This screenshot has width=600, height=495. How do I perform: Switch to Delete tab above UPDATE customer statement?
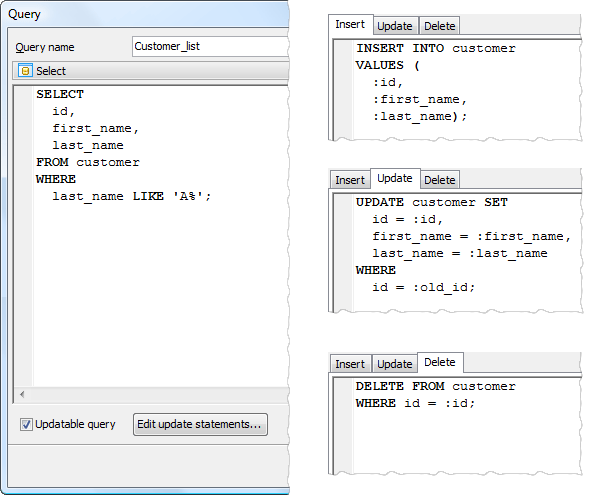[x=439, y=180]
